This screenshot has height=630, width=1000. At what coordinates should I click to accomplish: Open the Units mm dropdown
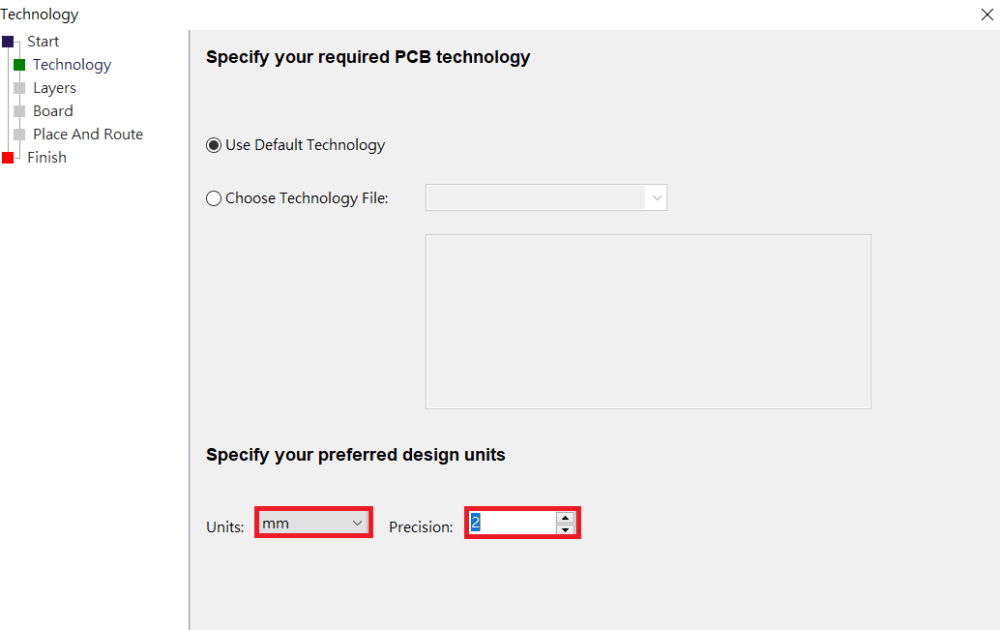click(x=313, y=523)
